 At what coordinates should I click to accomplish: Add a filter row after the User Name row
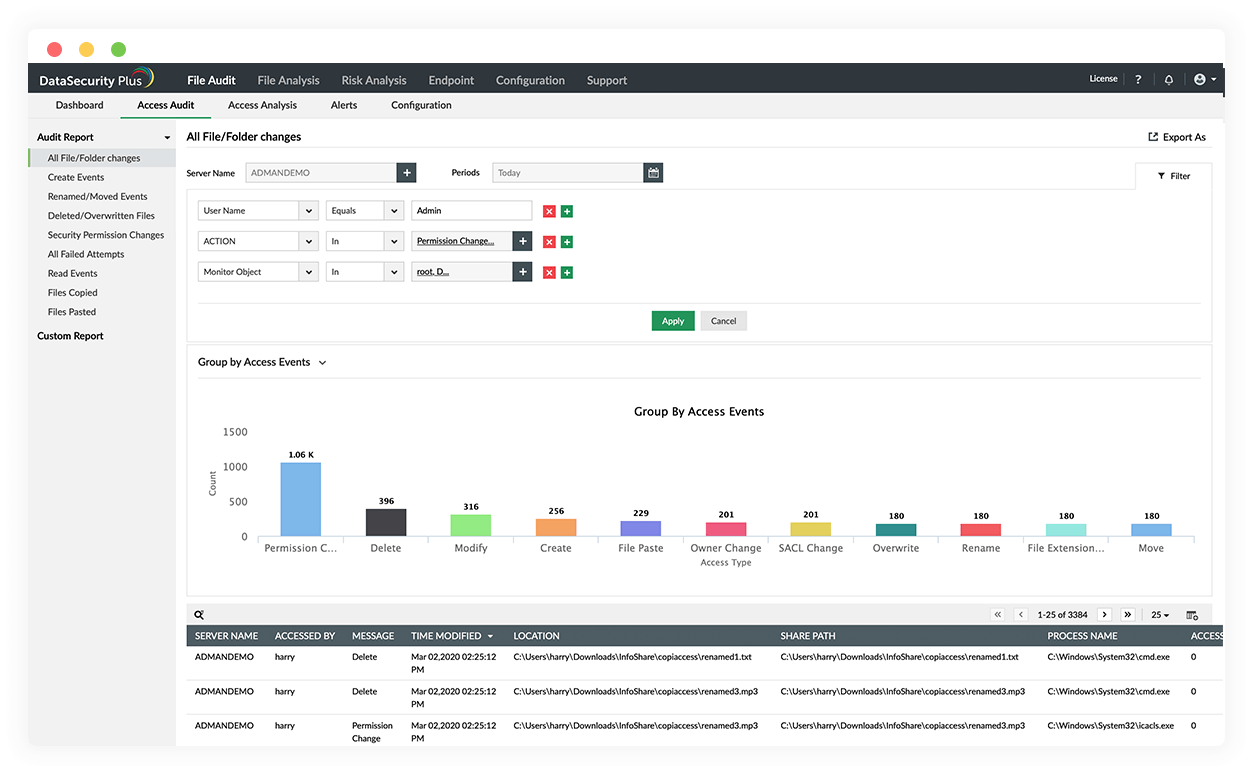click(x=567, y=211)
